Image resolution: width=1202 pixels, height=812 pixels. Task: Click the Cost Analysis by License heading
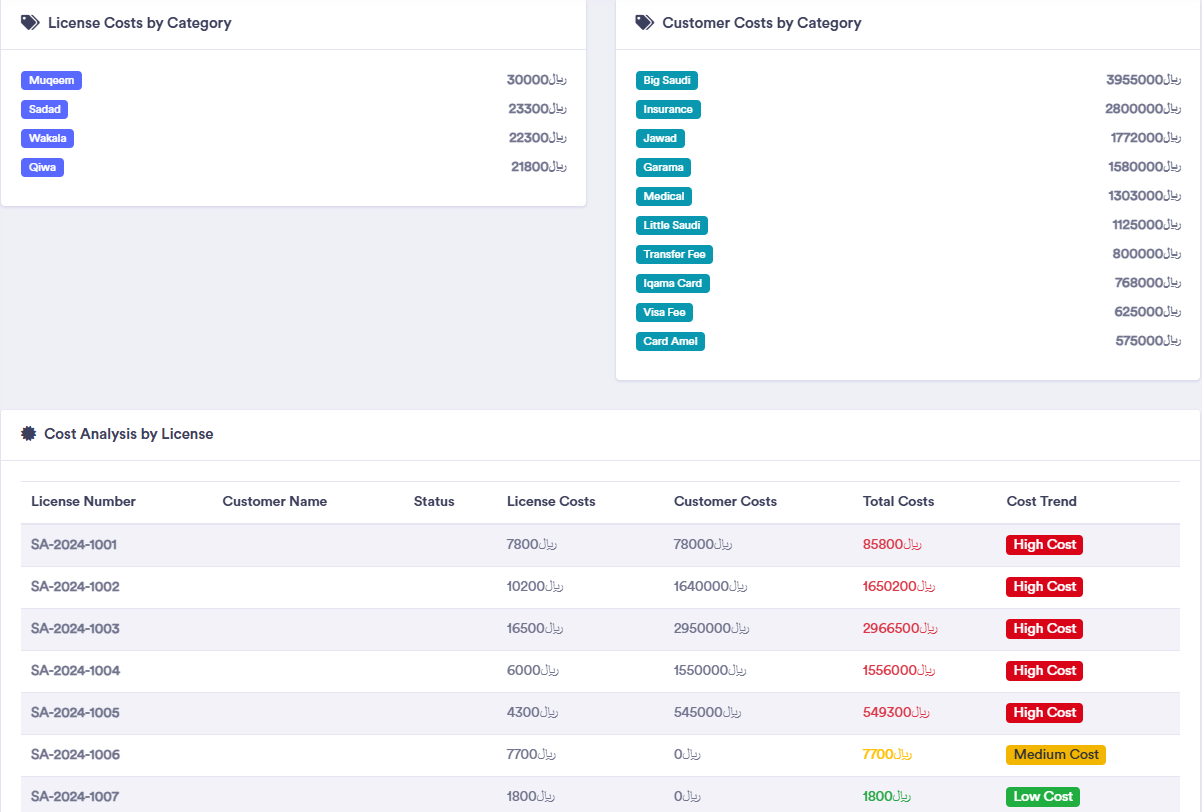[x=129, y=434]
